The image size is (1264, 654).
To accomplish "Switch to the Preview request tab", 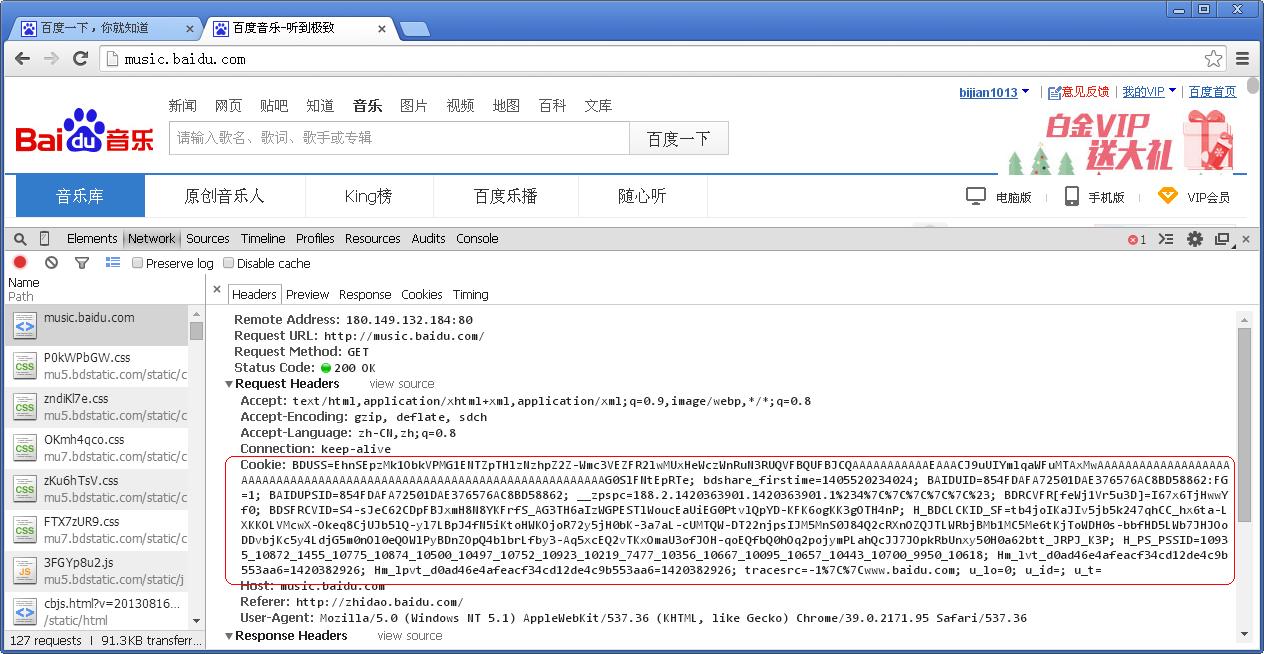I will [307, 295].
